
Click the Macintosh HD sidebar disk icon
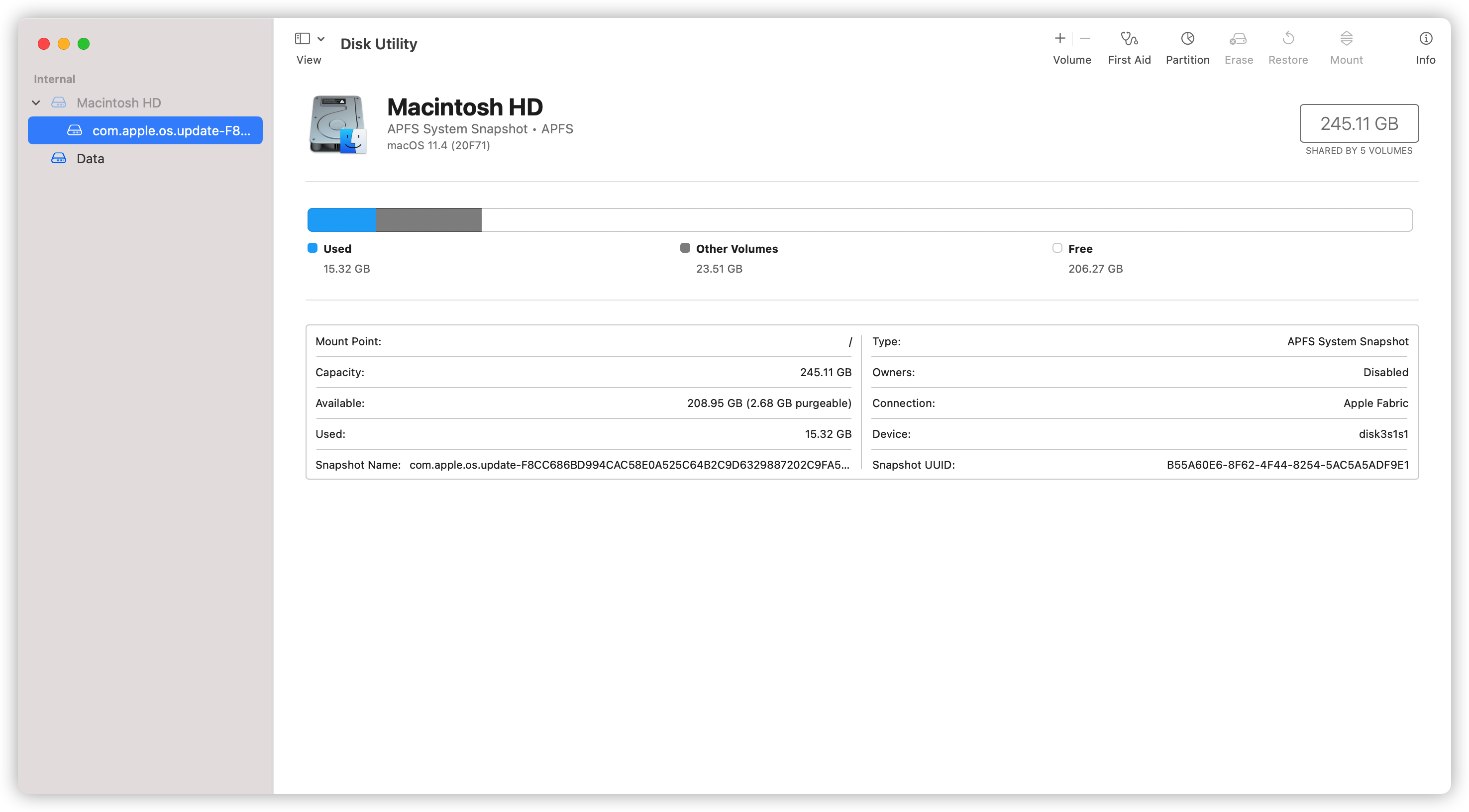(59, 102)
